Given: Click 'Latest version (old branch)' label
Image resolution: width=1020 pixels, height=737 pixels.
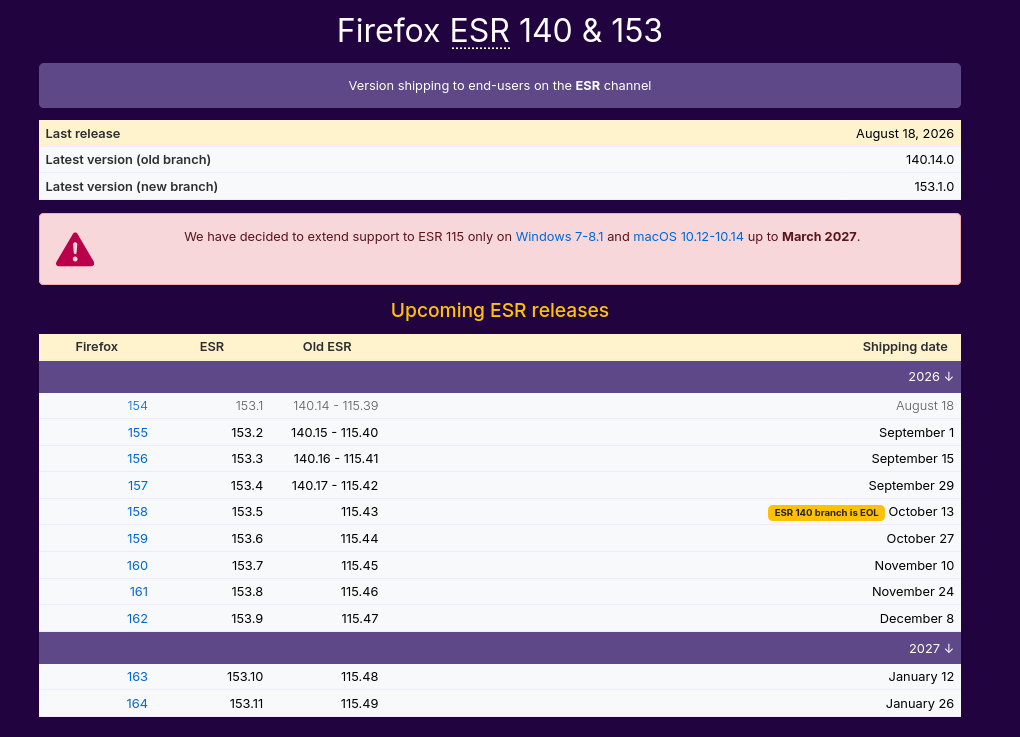Looking at the screenshot, I should pyautogui.click(x=128, y=160).
